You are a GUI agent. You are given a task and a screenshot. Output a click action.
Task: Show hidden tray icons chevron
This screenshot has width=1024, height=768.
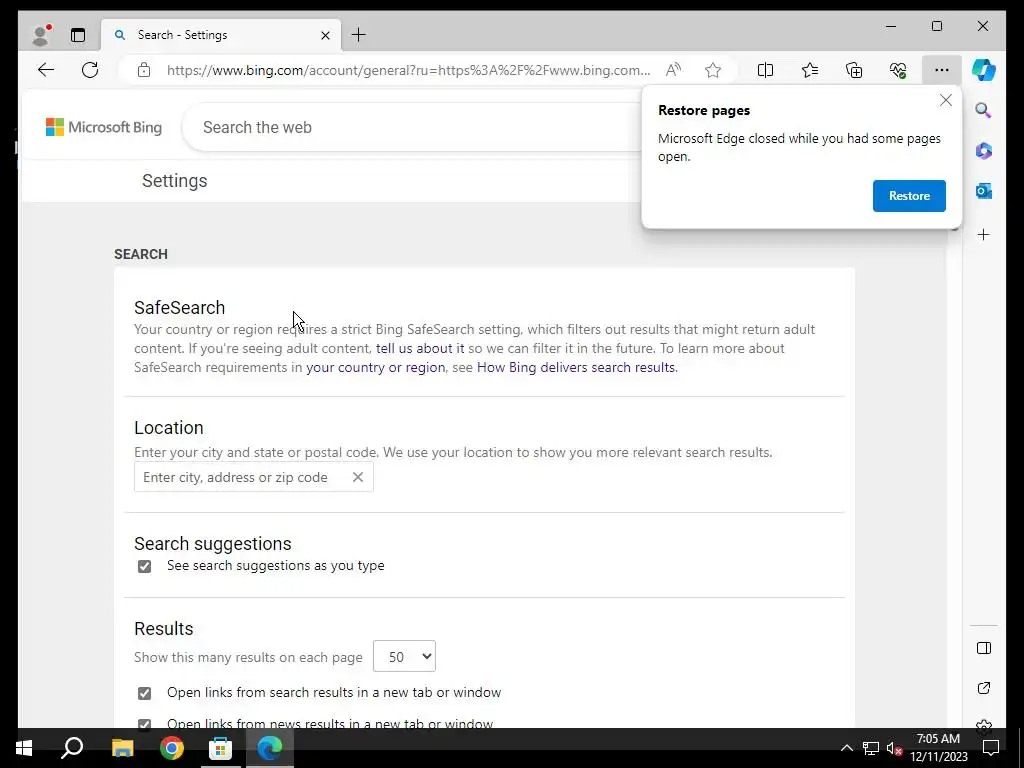coord(846,748)
